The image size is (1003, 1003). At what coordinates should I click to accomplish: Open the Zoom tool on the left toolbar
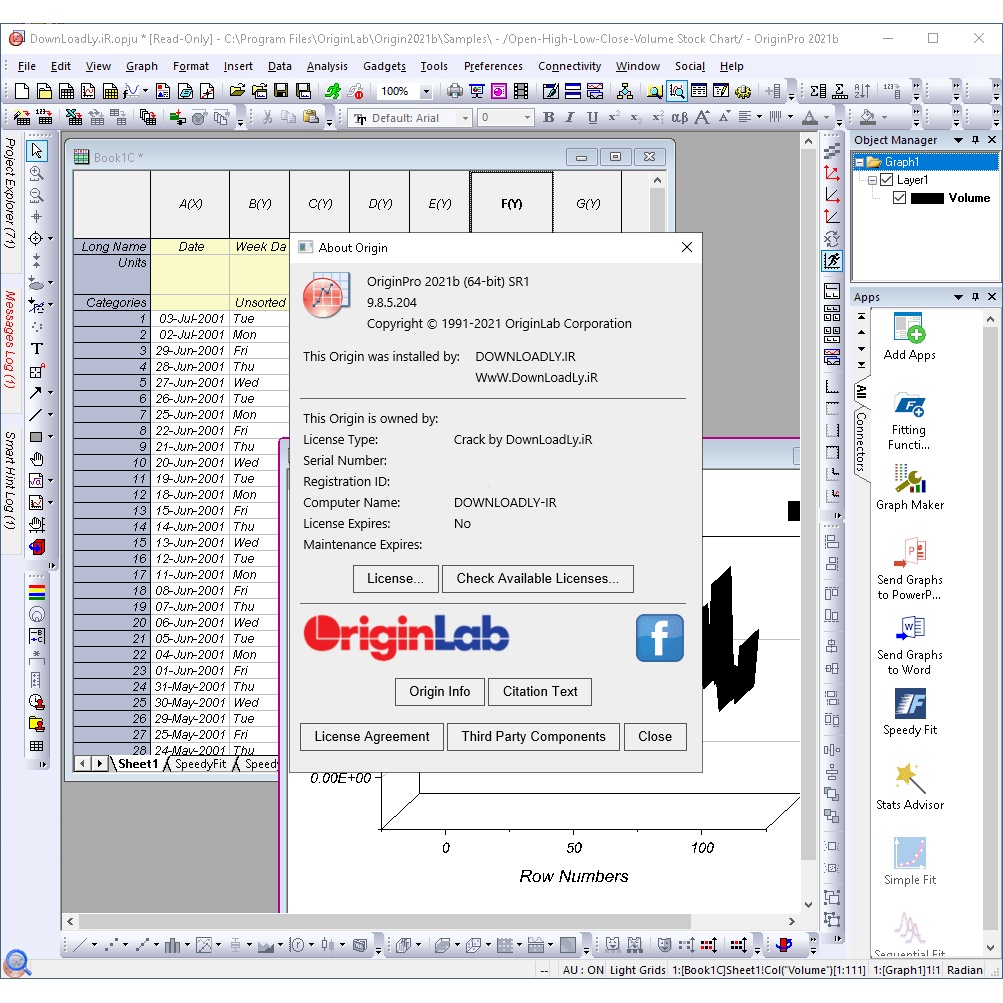point(36,172)
